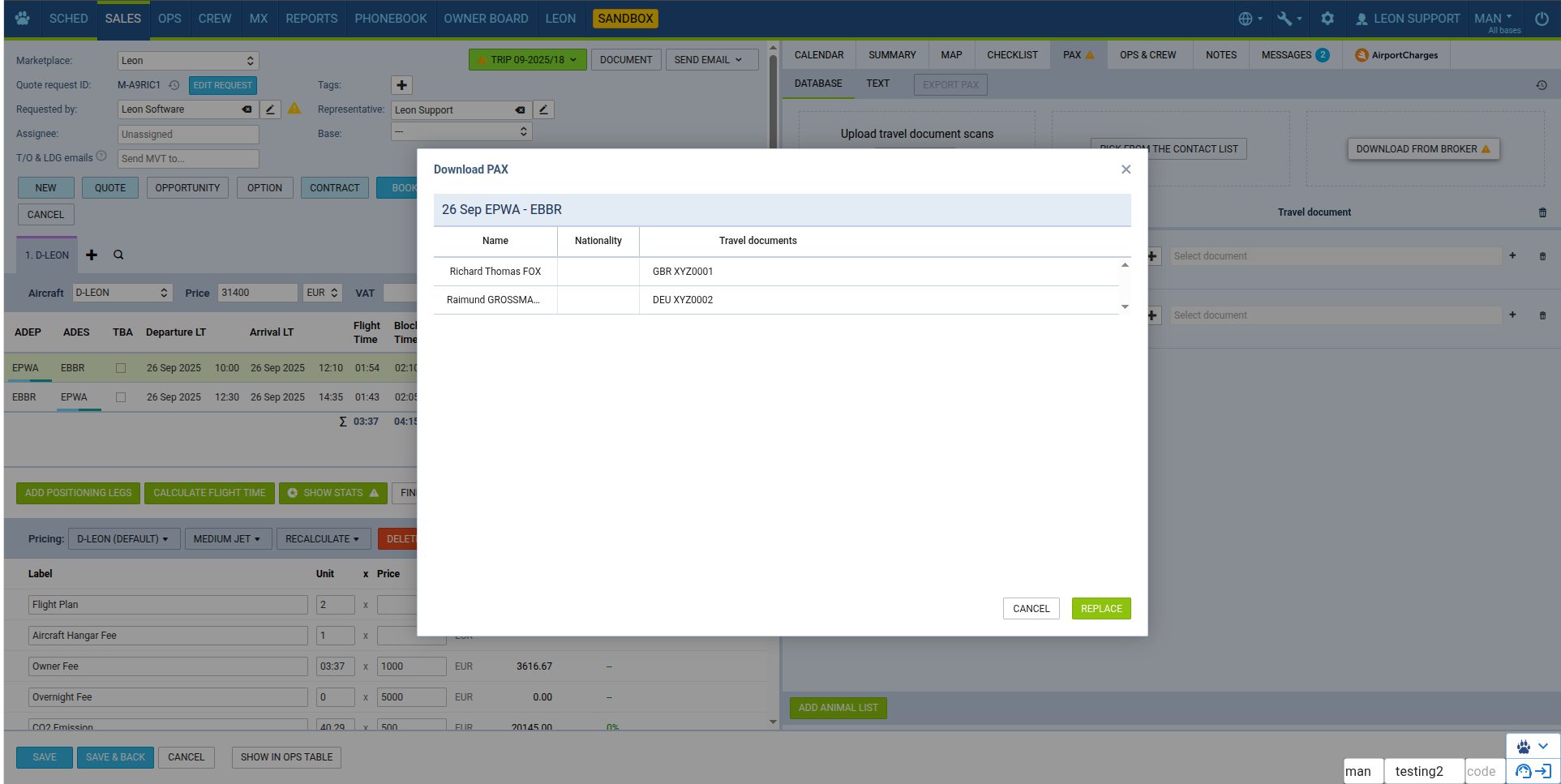
Task: Toggle TBA checkbox for EPWA-EBBR leg
Action: (x=121, y=368)
